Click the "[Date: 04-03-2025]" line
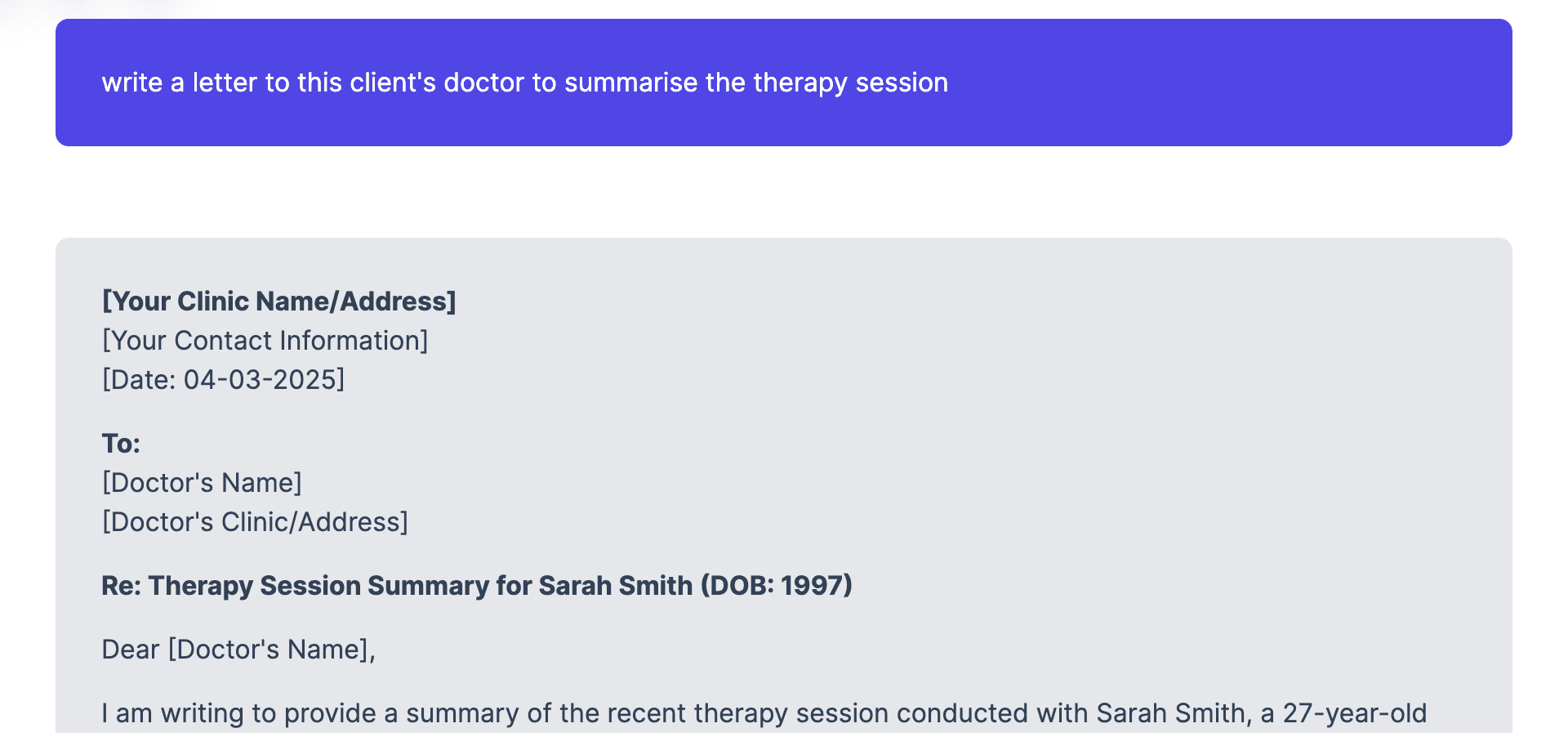This screenshot has height=737, width=1568. [x=223, y=380]
